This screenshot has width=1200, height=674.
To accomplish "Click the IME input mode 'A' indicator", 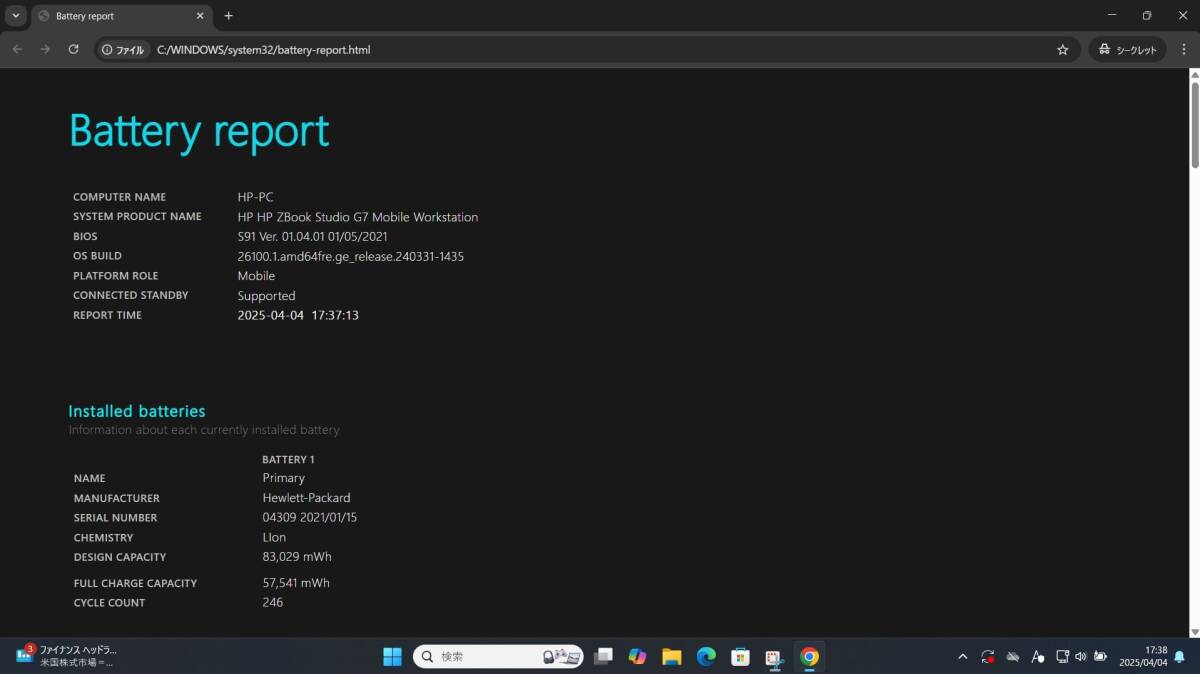I will coord(1037,657).
